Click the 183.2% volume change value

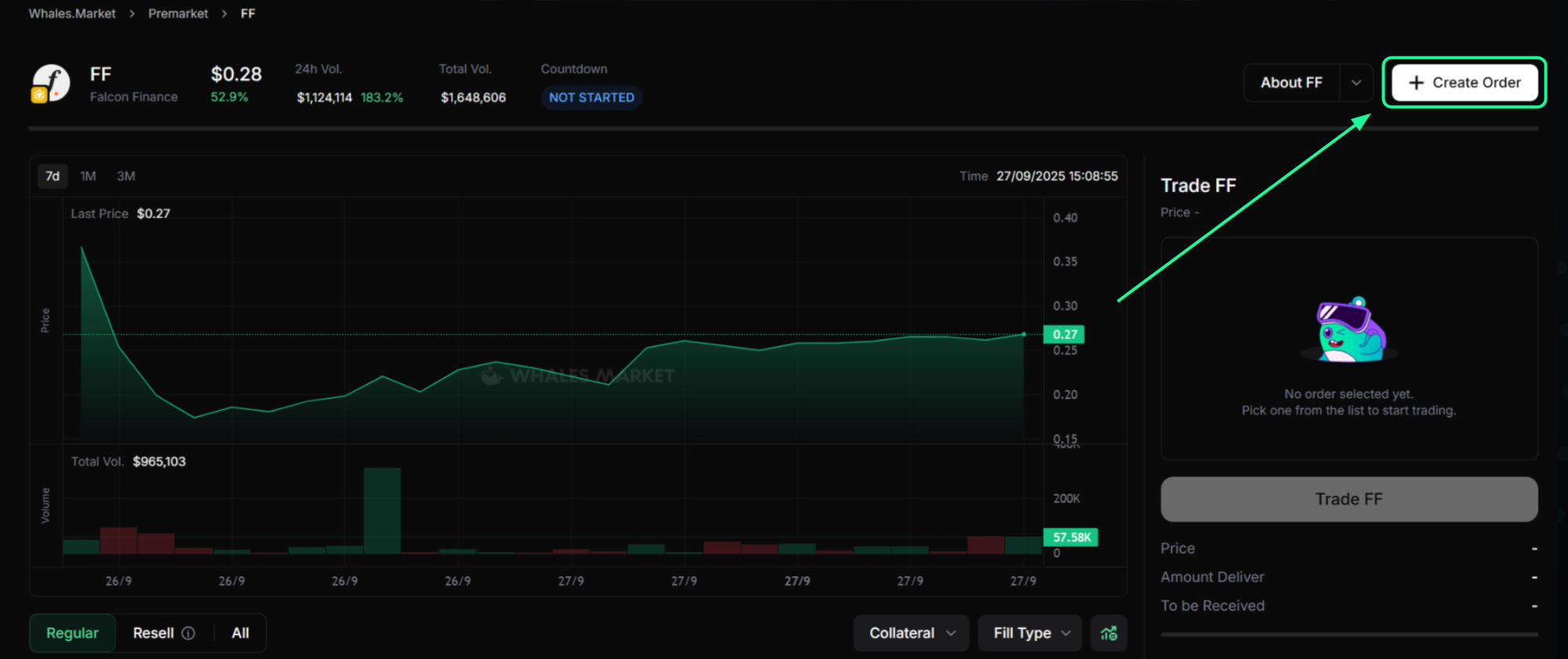pos(382,98)
